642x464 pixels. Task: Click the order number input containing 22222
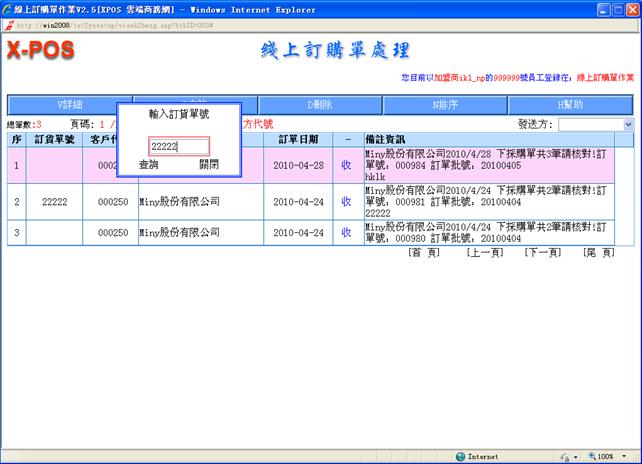tap(179, 146)
